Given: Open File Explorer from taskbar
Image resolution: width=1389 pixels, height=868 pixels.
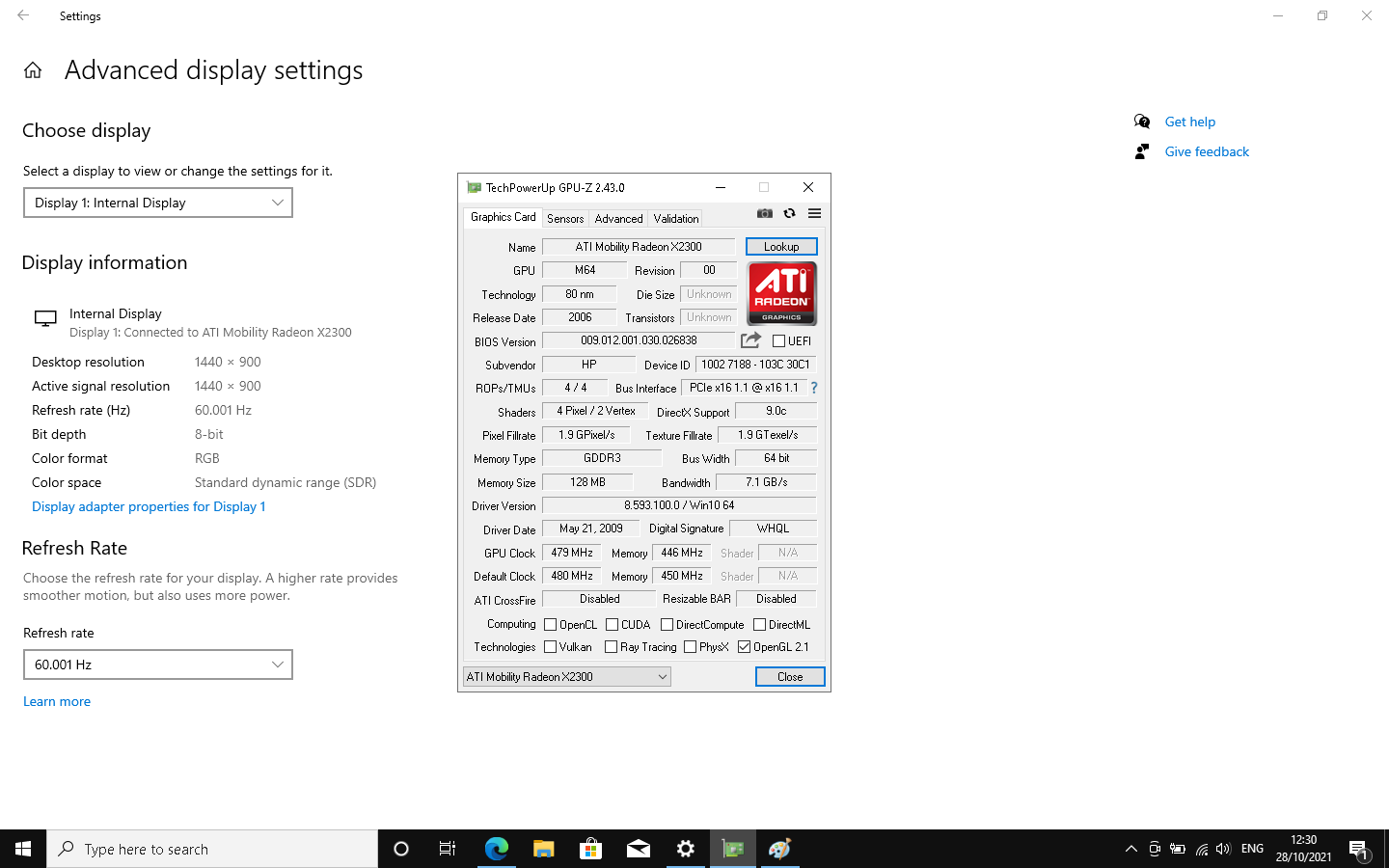Looking at the screenshot, I should pyautogui.click(x=543, y=849).
